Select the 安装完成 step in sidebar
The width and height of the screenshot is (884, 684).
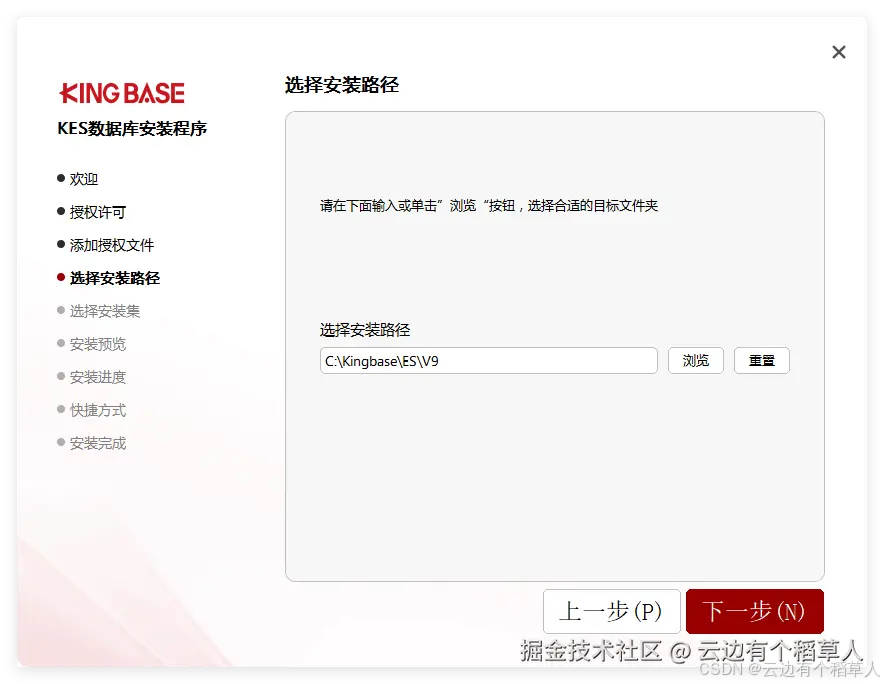pyautogui.click(x=91, y=443)
